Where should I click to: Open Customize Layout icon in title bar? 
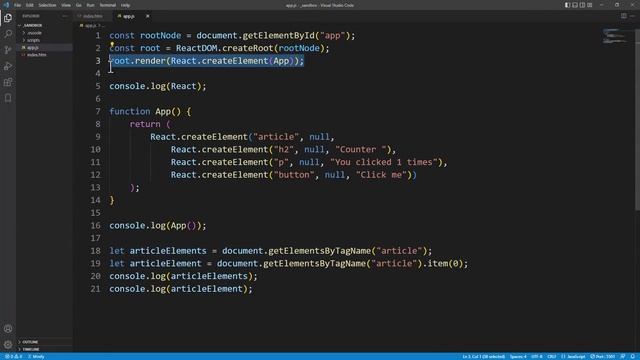click(590, 5)
